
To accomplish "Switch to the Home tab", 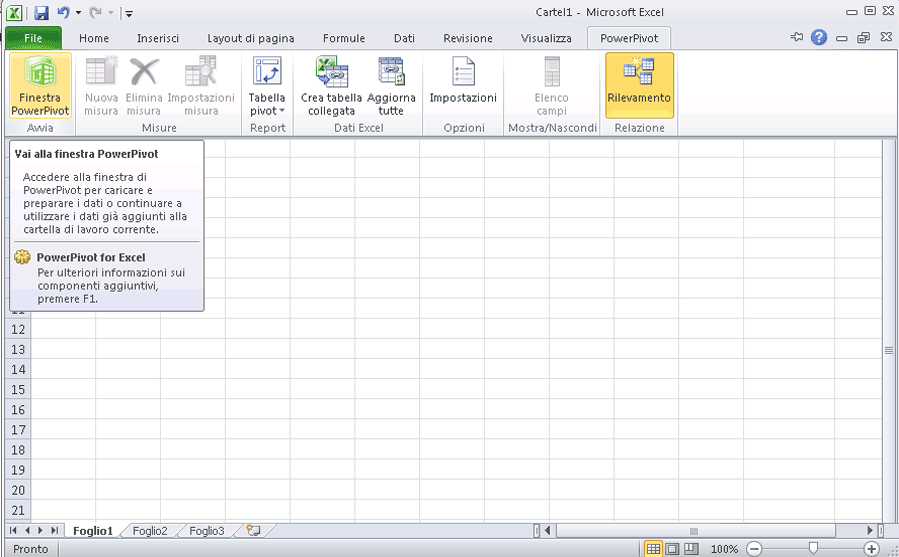I will click(94, 38).
